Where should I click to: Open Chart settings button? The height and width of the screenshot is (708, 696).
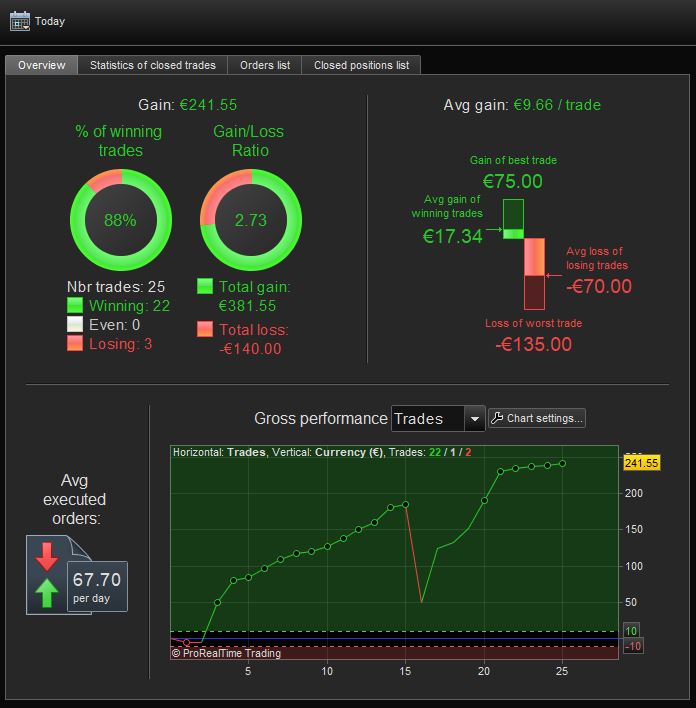tap(537, 418)
